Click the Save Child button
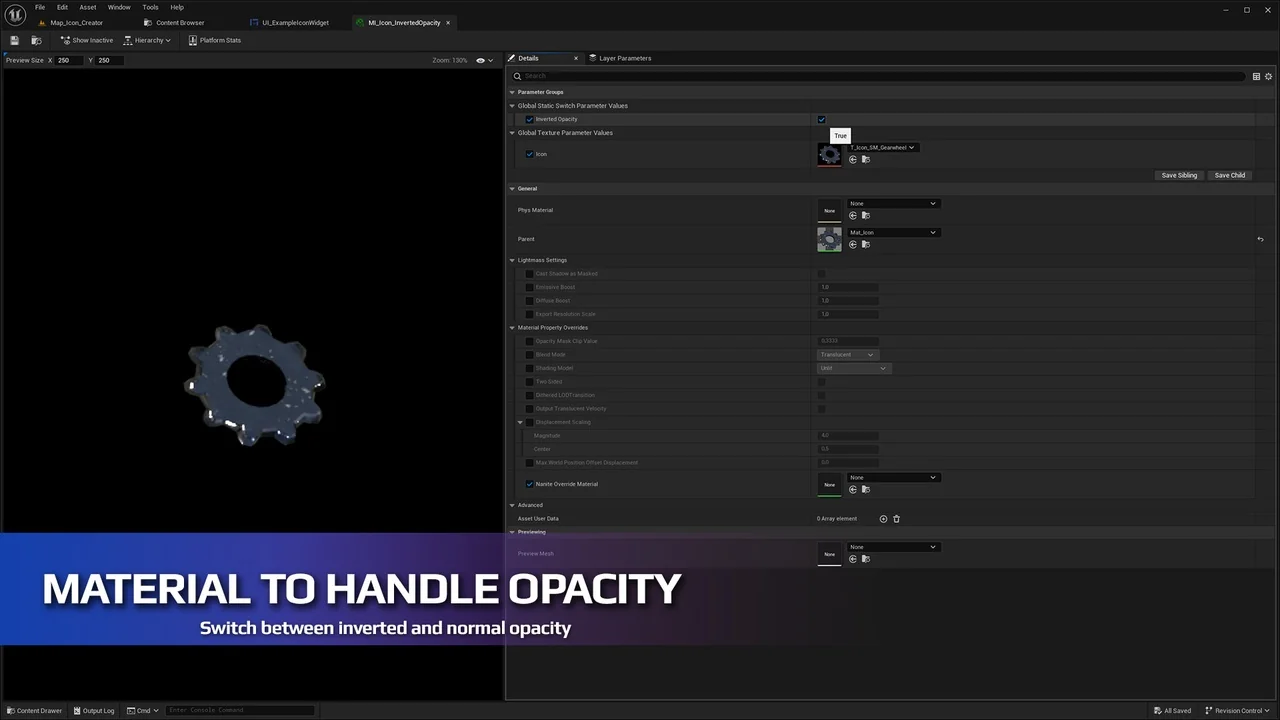Viewport: 1280px width, 720px height. pyautogui.click(x=1229, y=175)
